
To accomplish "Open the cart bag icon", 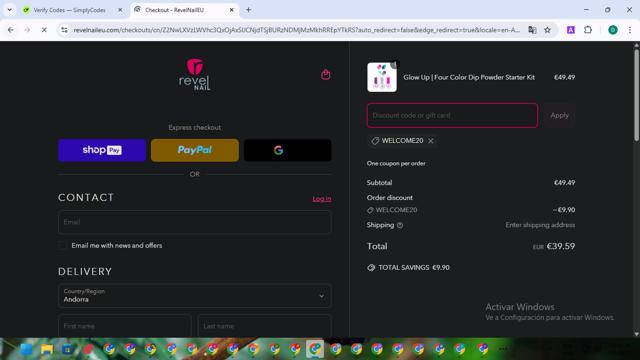I will [325, 74].
